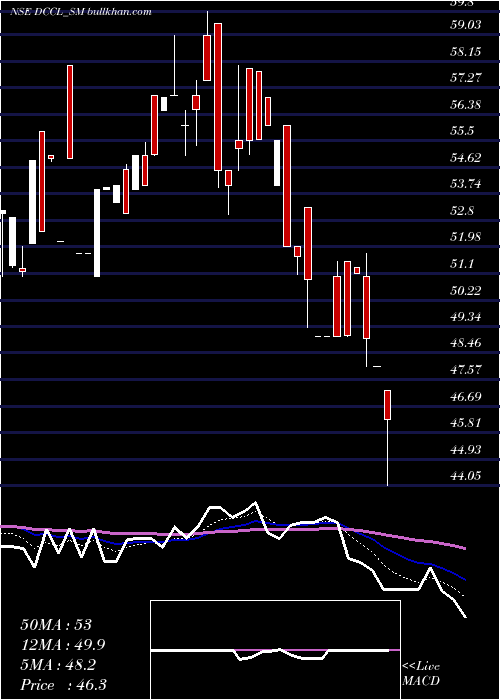Click the 49.34 price axis label
The height and width of the screenshot is (700, 500).
[x=466, y=317]
